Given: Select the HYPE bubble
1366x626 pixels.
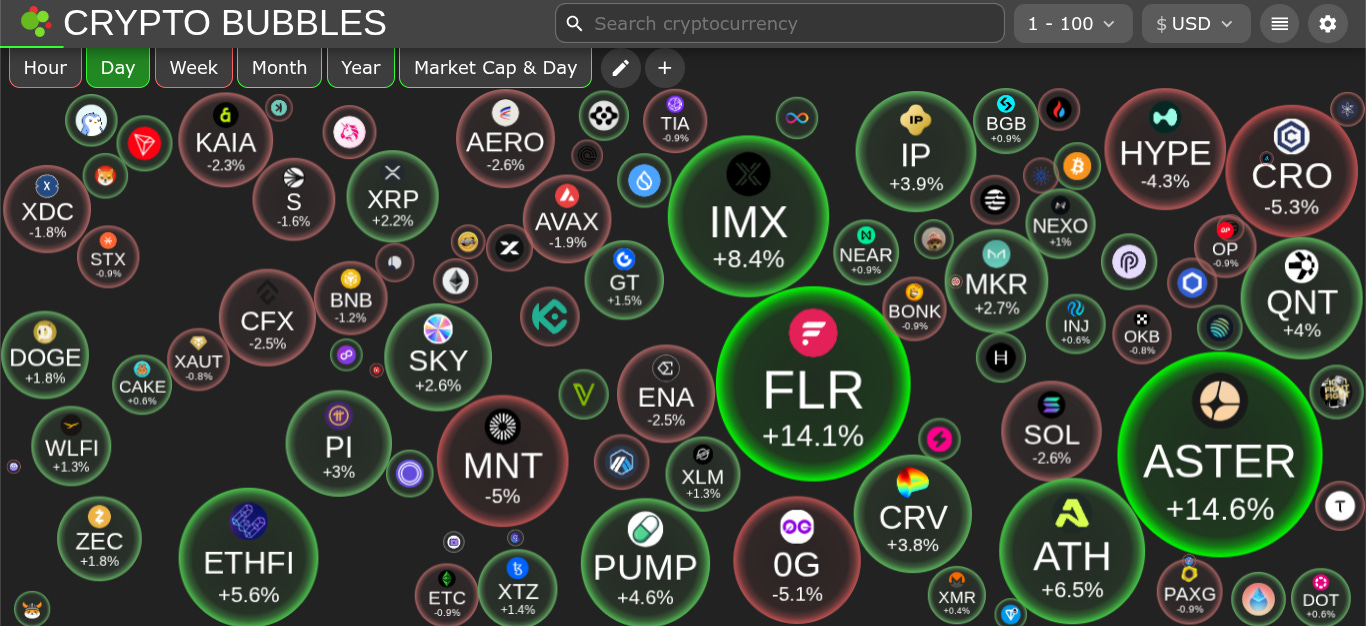Looking at the screenshot, I should click(1165, 149).
